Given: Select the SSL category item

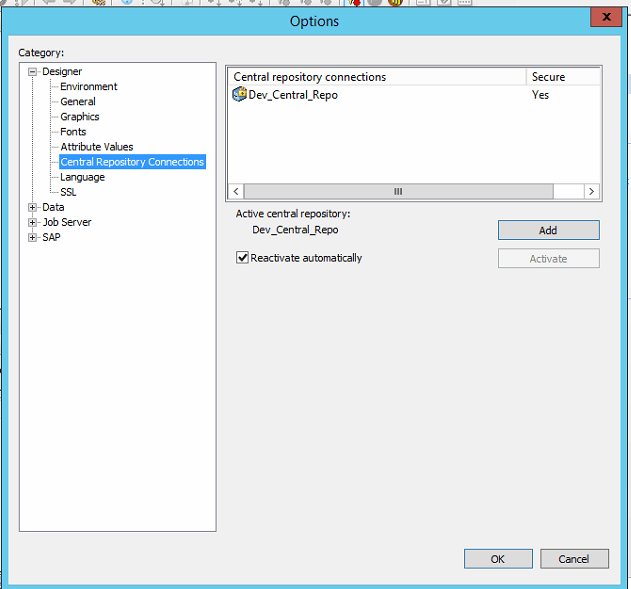Looking at the screenshot, I should click(68, 192).
